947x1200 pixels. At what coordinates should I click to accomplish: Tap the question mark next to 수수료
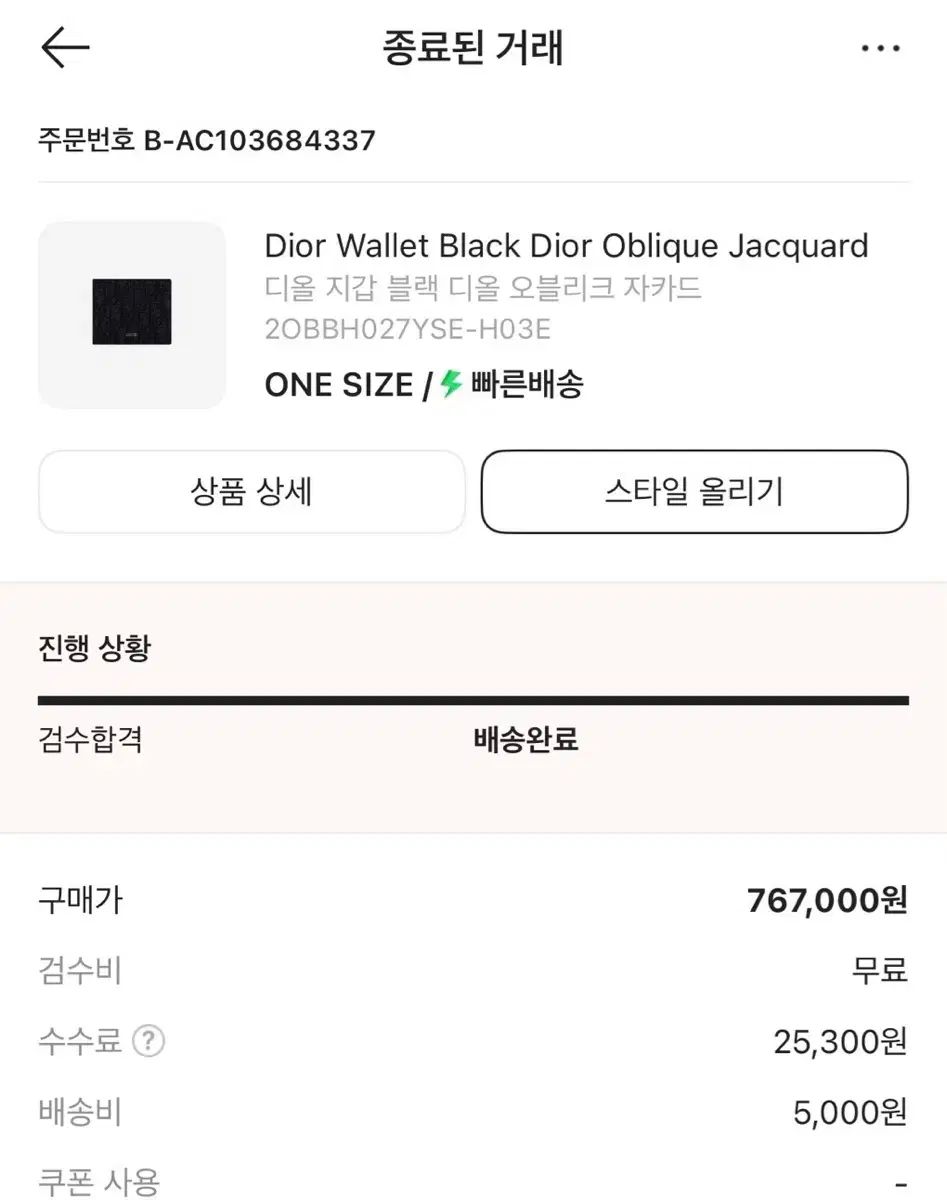click(148, 1041)
